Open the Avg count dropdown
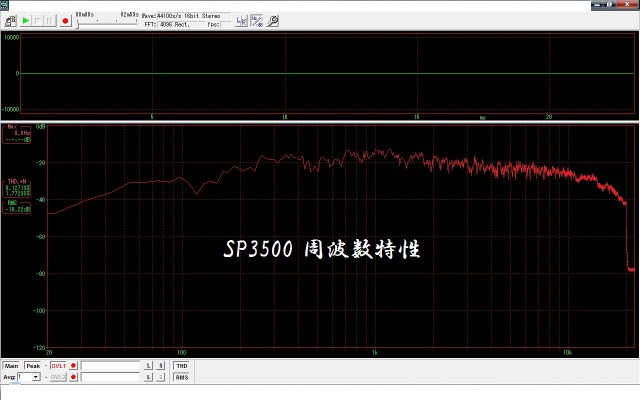This screenshot has height=400, width=640. (36, 377)
